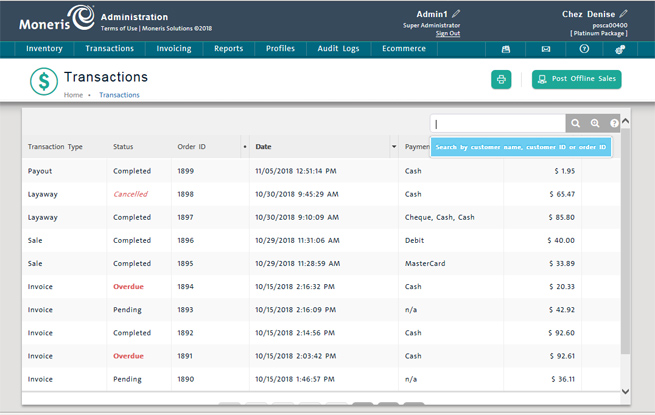The image size is (655, 415).
Task: Click in the search input field
Action: [498, 124]
